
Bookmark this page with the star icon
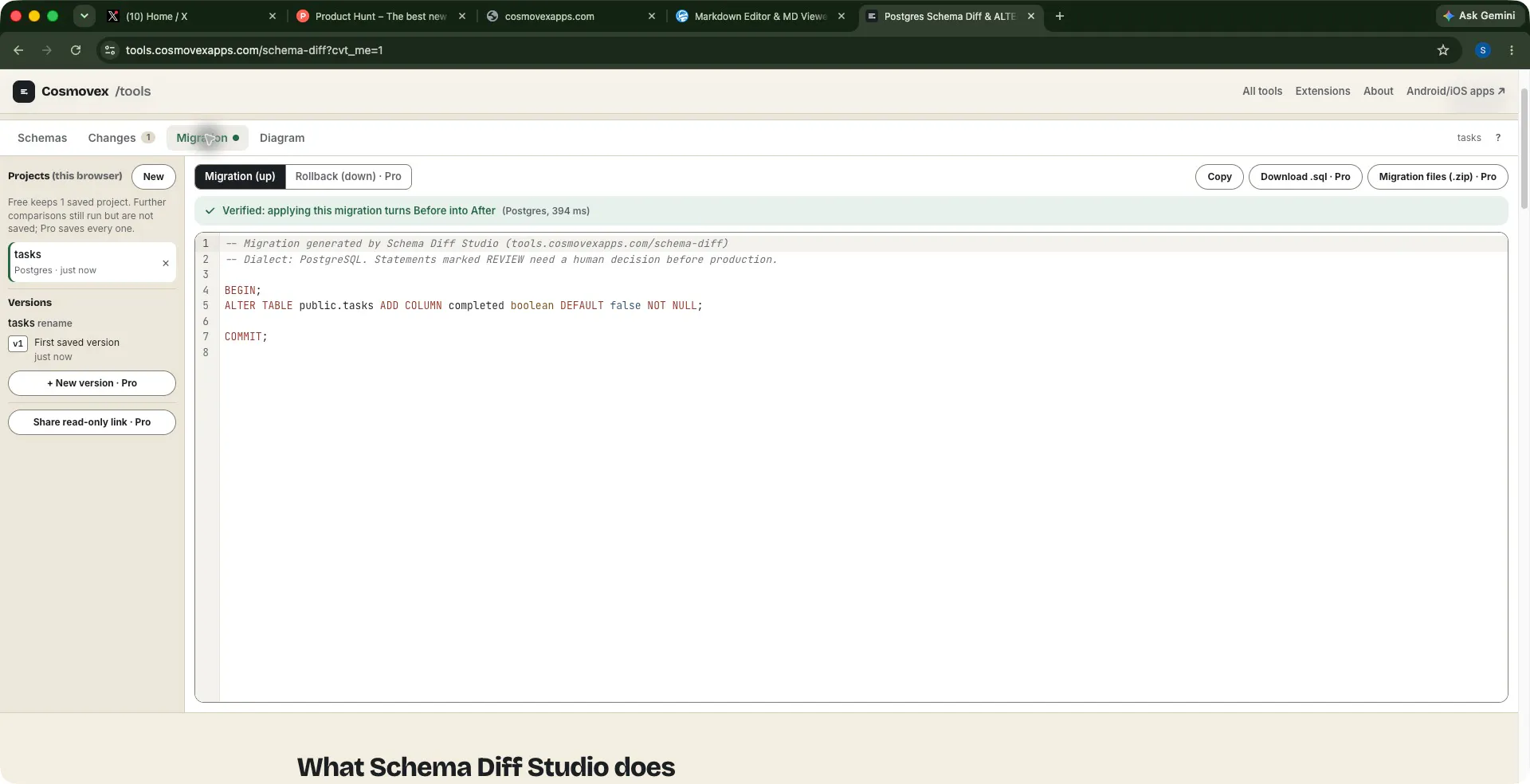[x=1443, y=50]
